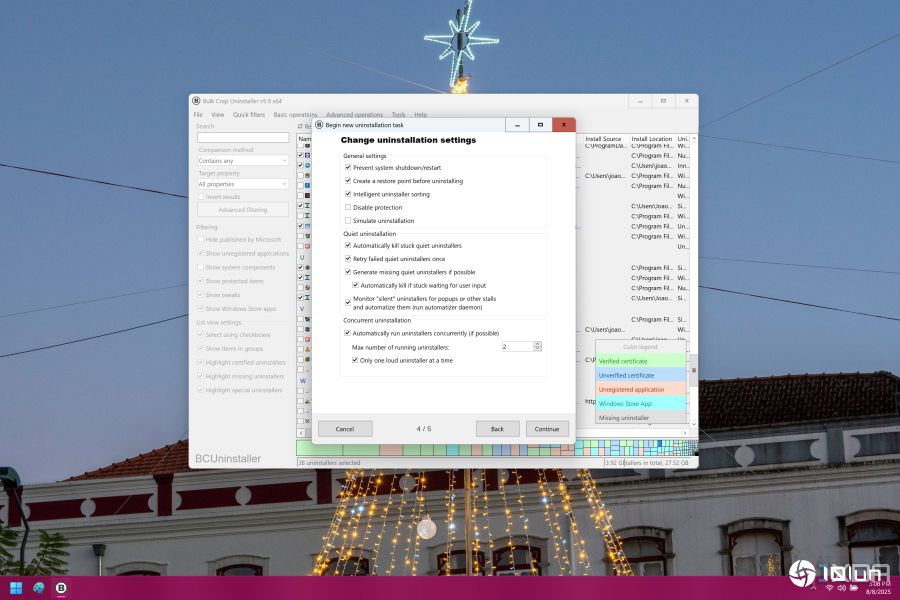Click the BCUninstaller taskbar icon

coord(61,588)
